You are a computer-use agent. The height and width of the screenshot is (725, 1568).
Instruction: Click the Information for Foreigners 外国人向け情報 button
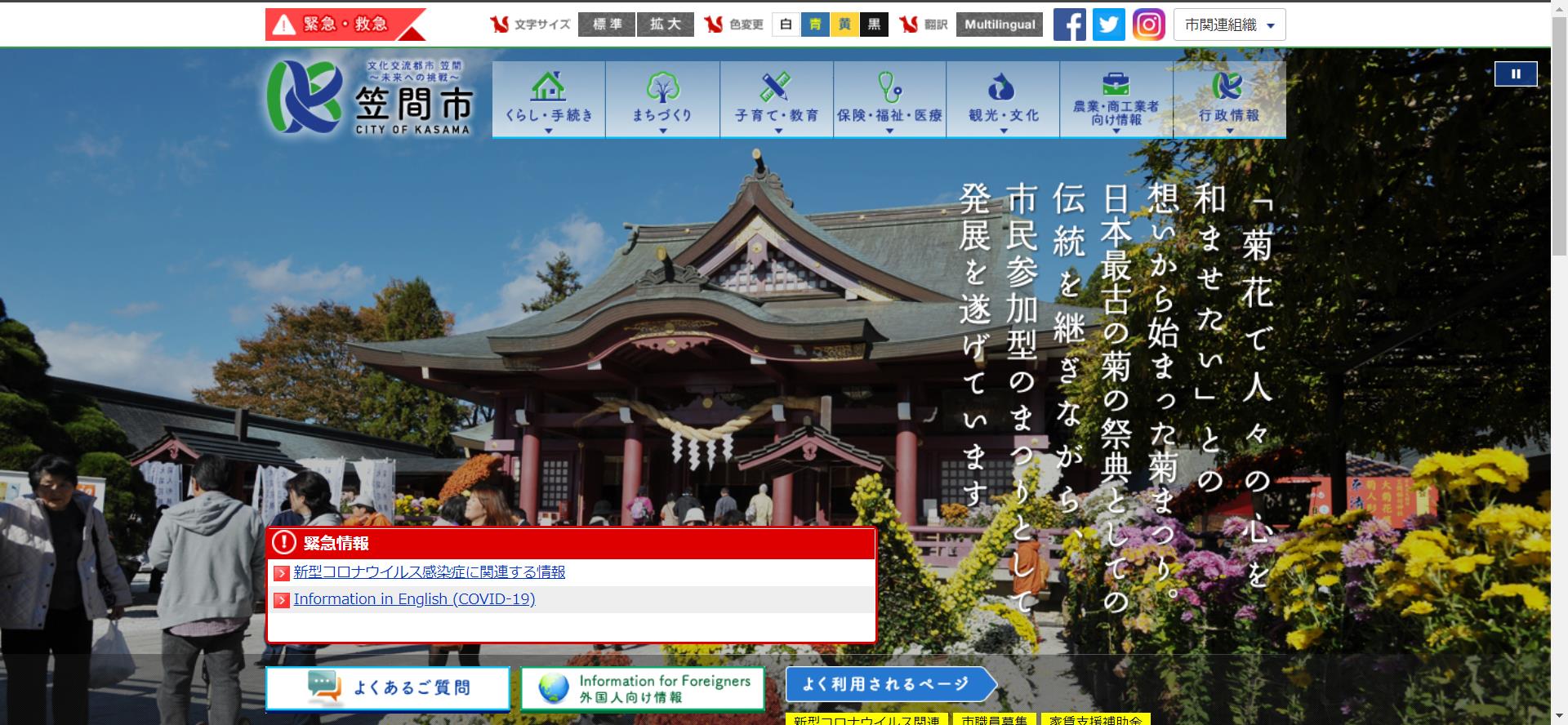[x=643, y=688]
